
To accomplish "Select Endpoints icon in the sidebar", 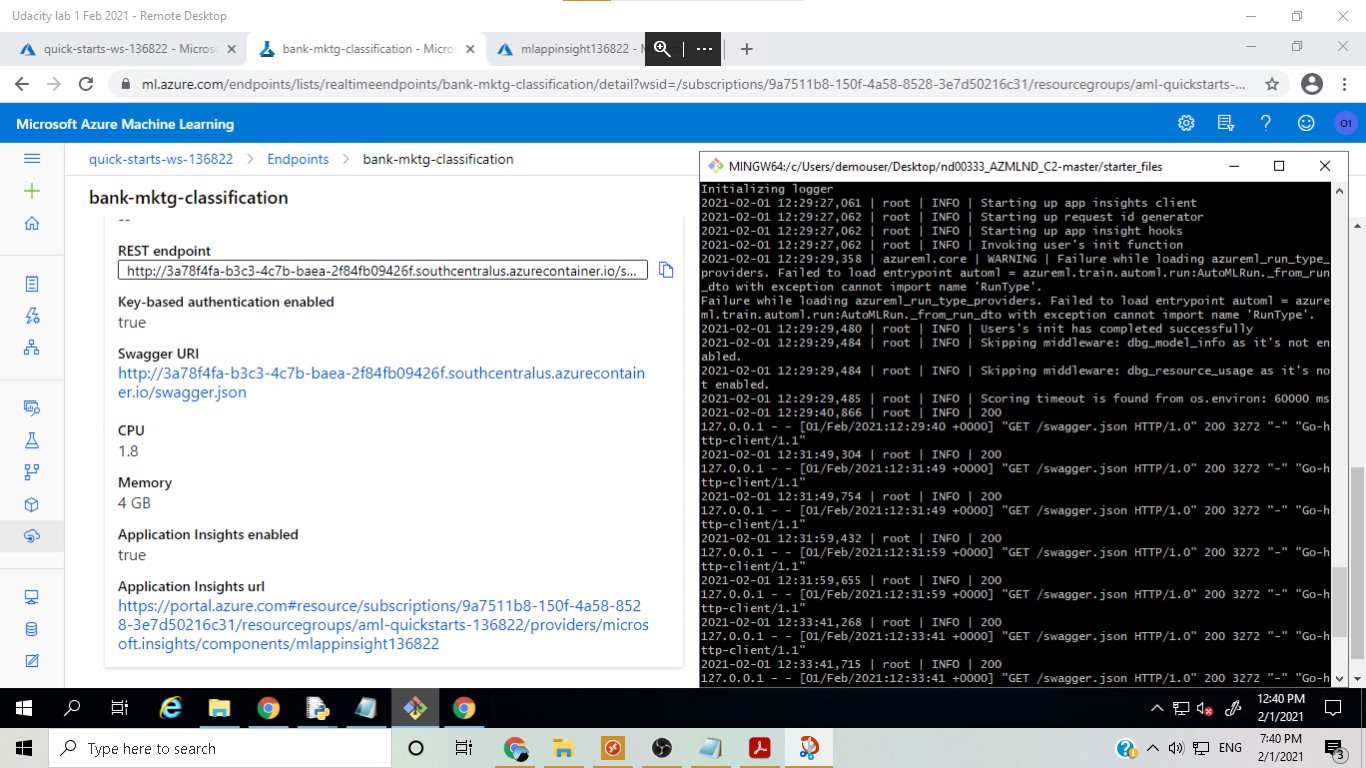I will point(32,536).
